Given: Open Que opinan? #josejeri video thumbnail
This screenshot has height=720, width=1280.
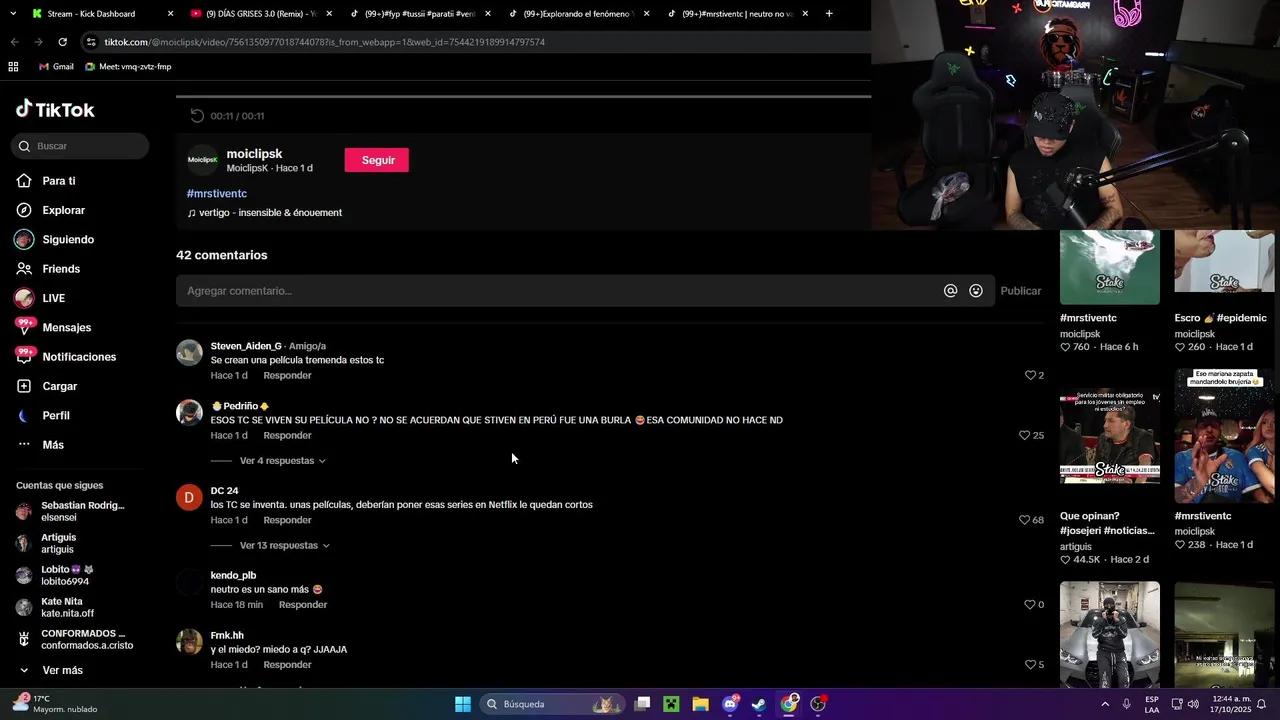Looking at the screenshot, I should [1110, 436].
